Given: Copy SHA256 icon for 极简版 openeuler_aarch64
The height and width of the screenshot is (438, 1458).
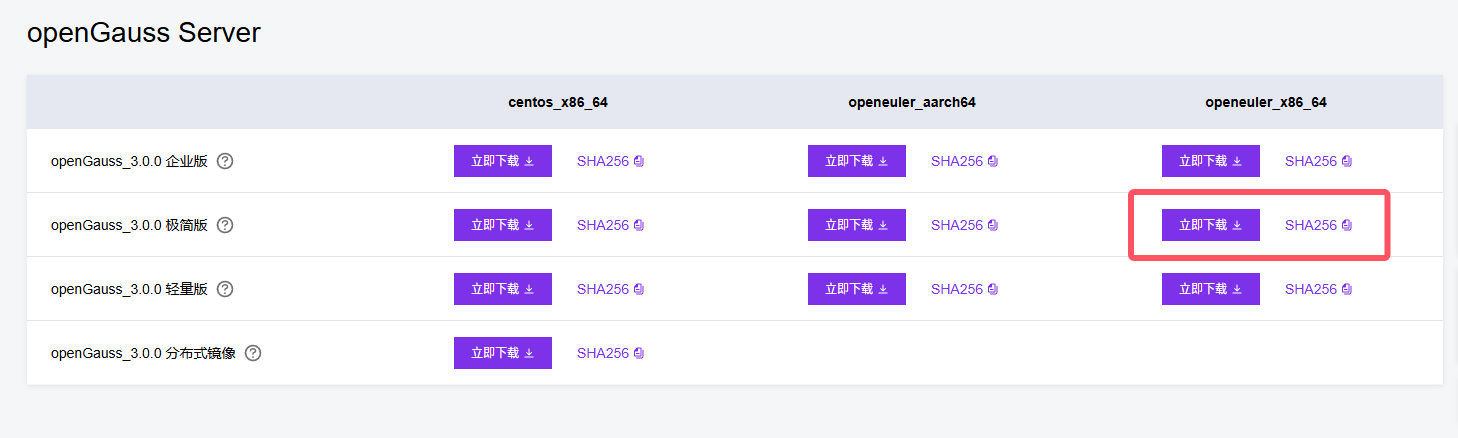Looking at the screenshot, I should (993, 225).
